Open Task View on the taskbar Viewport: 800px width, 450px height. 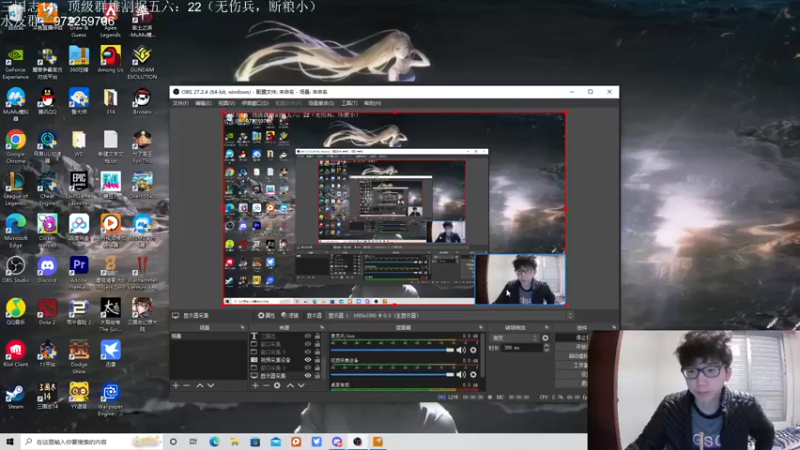click(193, 441)
